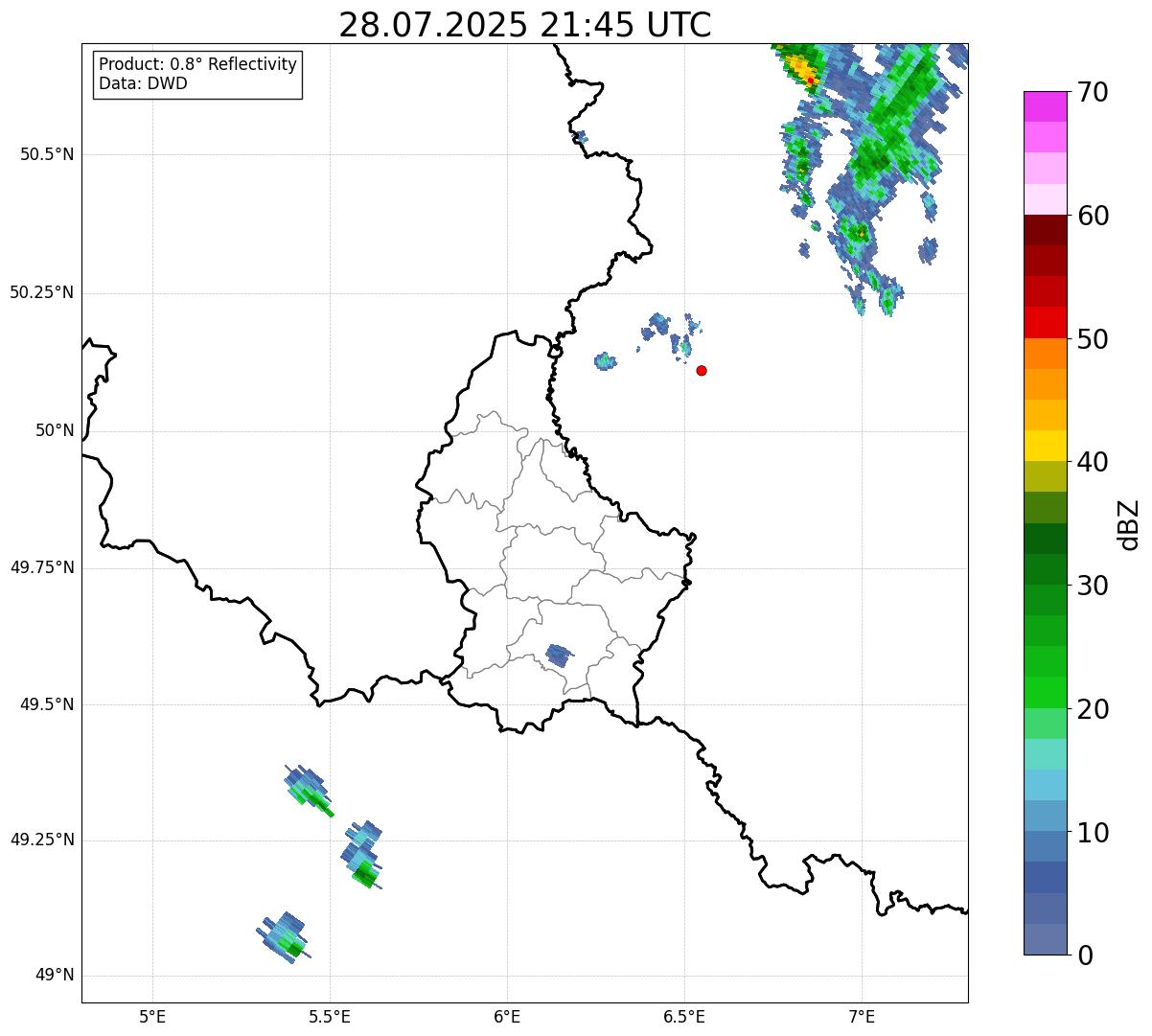This screenshot has height=1036, width=1152.
Task: Click the 49.75°N latitude label
Action: (x=42, y=567)
